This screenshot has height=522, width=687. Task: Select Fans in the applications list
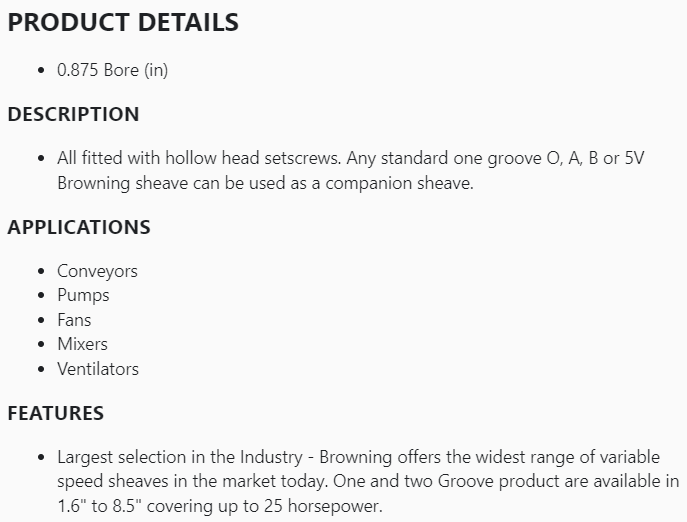[74, 320]
